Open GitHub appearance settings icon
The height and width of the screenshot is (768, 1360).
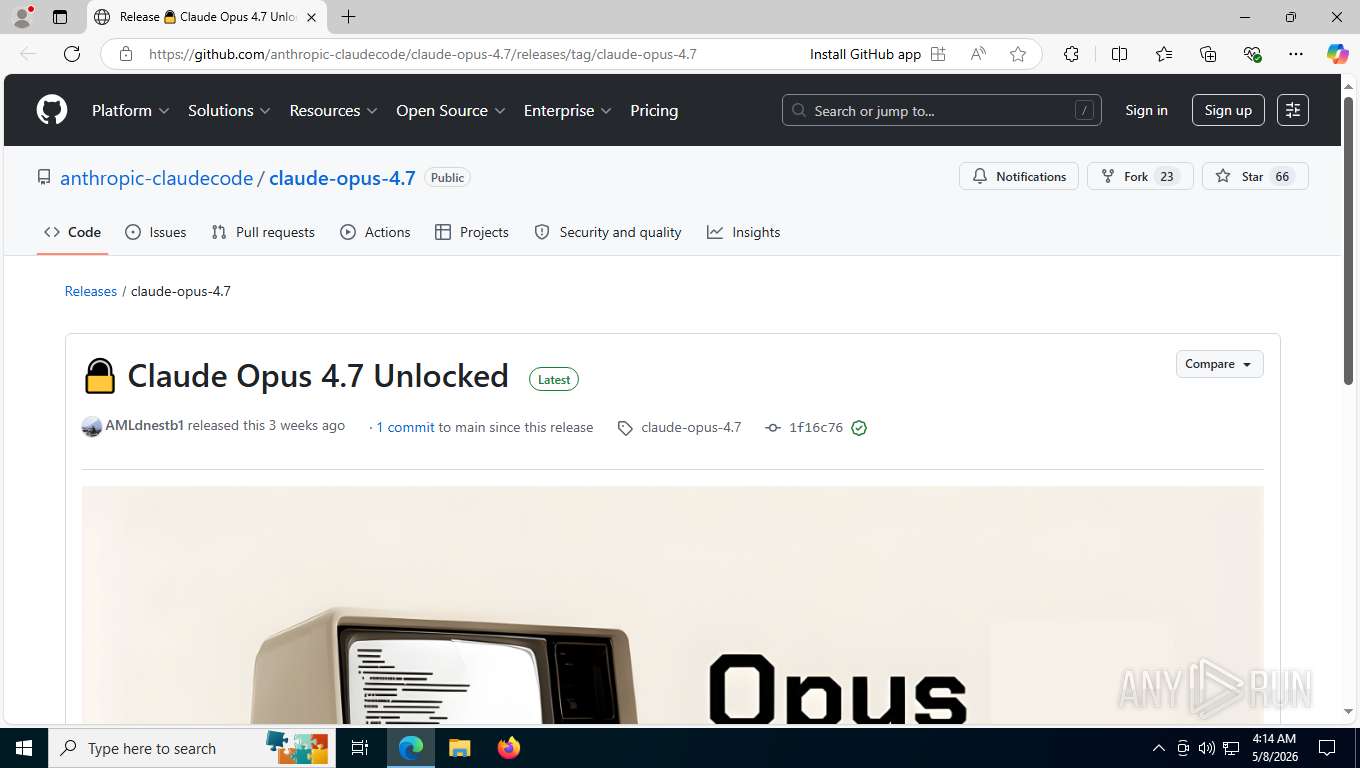point(1293,110)
